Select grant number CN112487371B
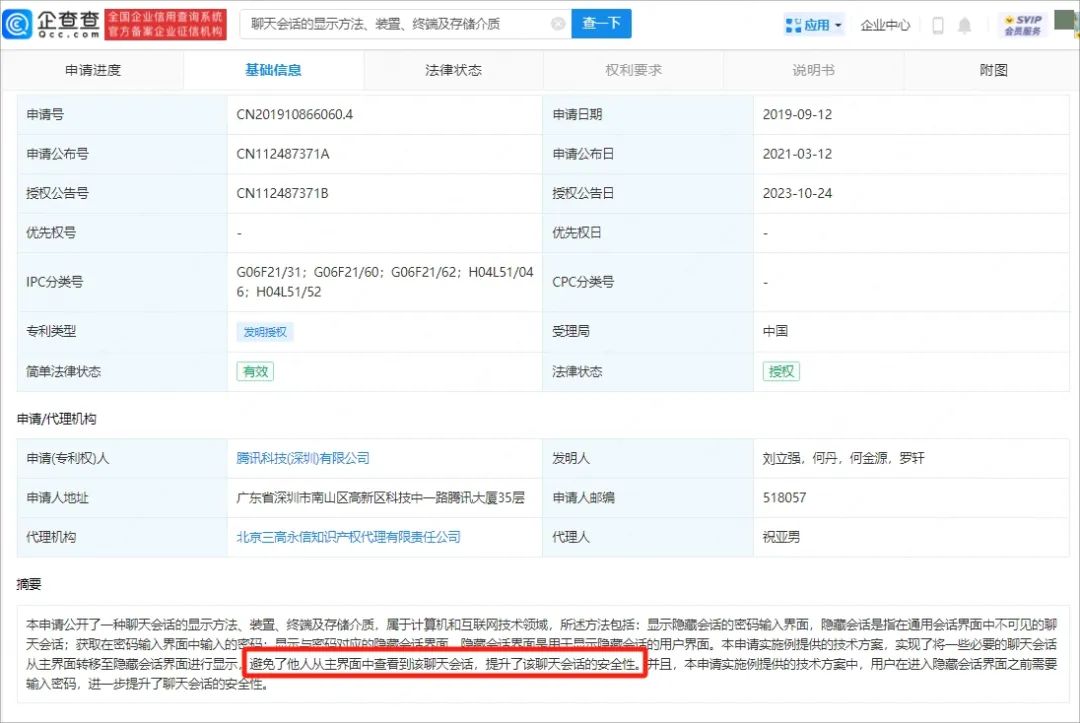The height and width of the screenshot is (723, 1080). [x=282, y=193]
